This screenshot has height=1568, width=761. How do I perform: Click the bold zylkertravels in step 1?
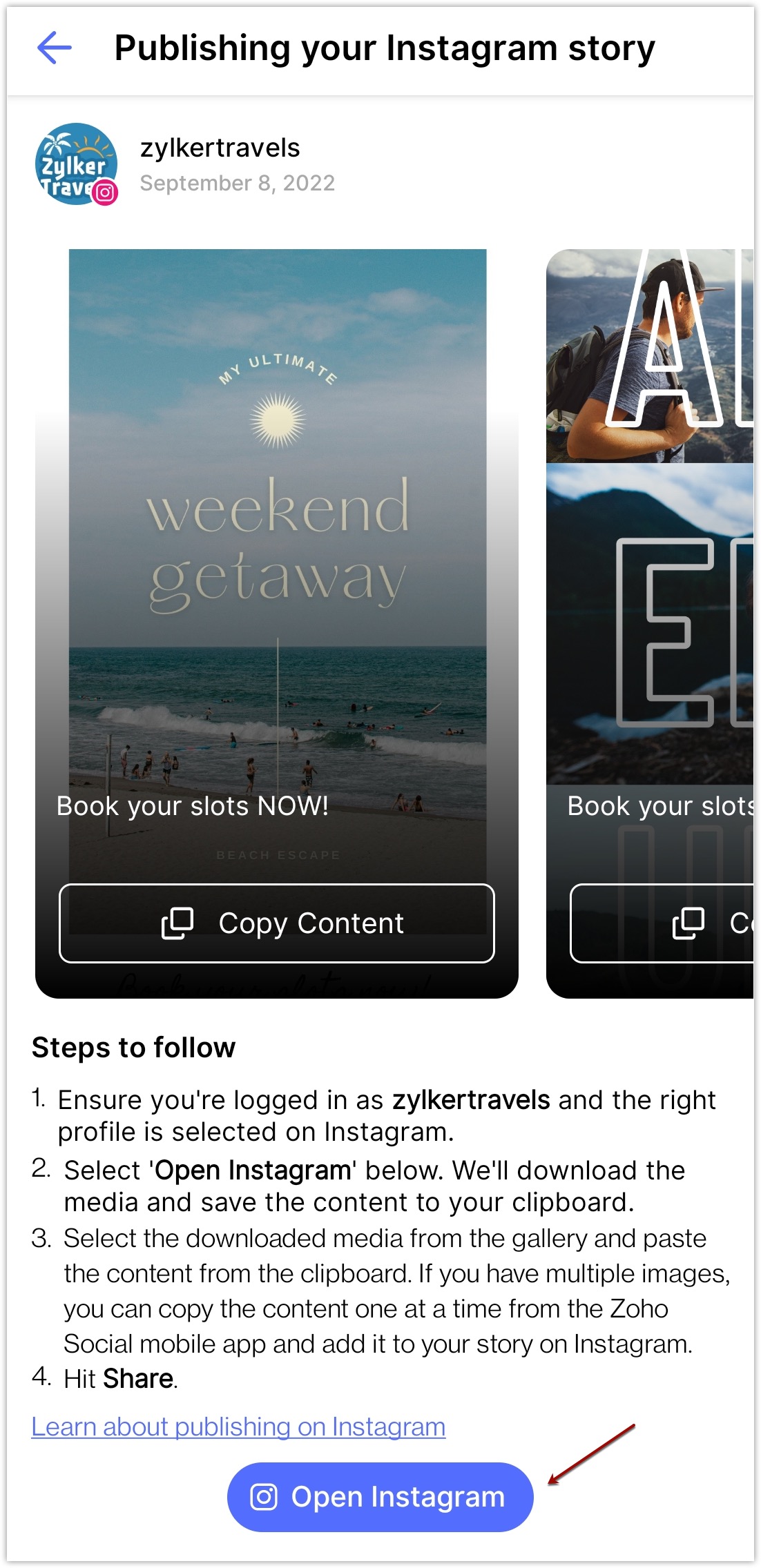[x=472, y=1100]
